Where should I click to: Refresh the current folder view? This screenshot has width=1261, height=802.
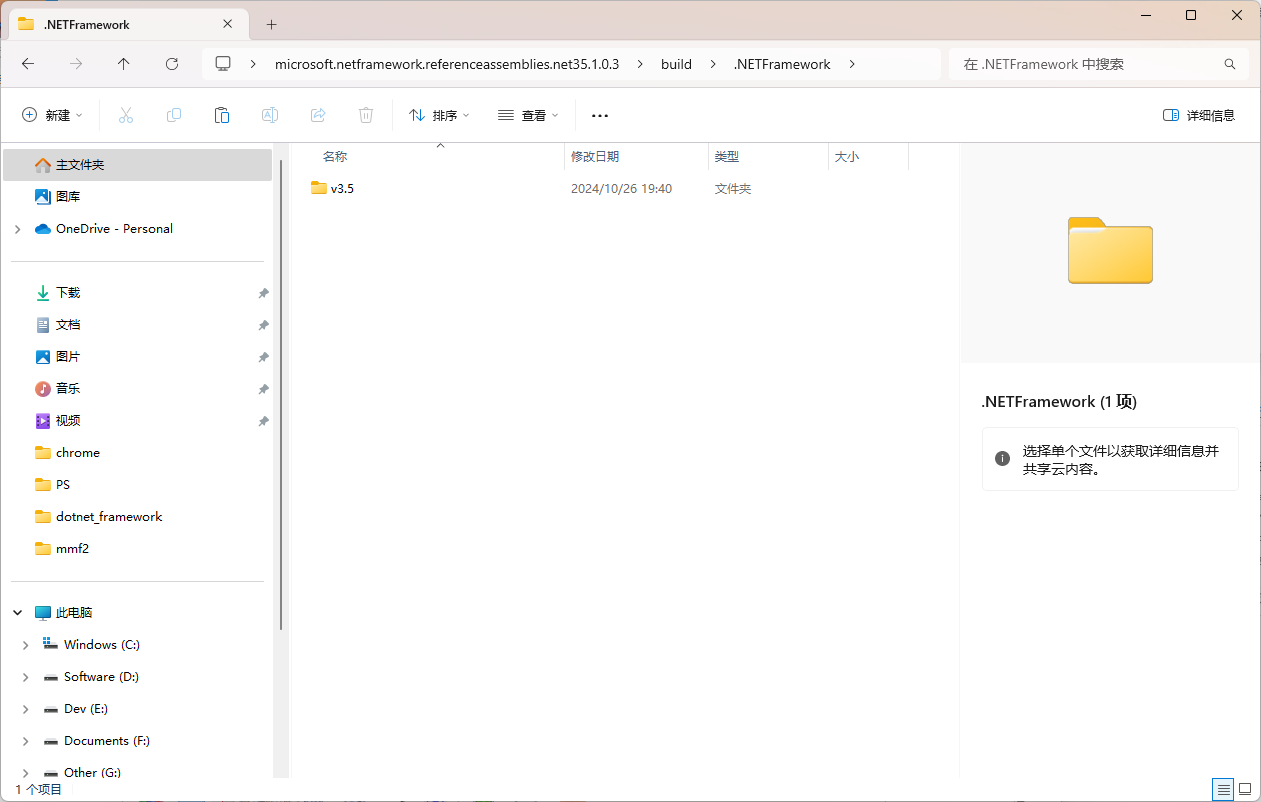[172, 64]
